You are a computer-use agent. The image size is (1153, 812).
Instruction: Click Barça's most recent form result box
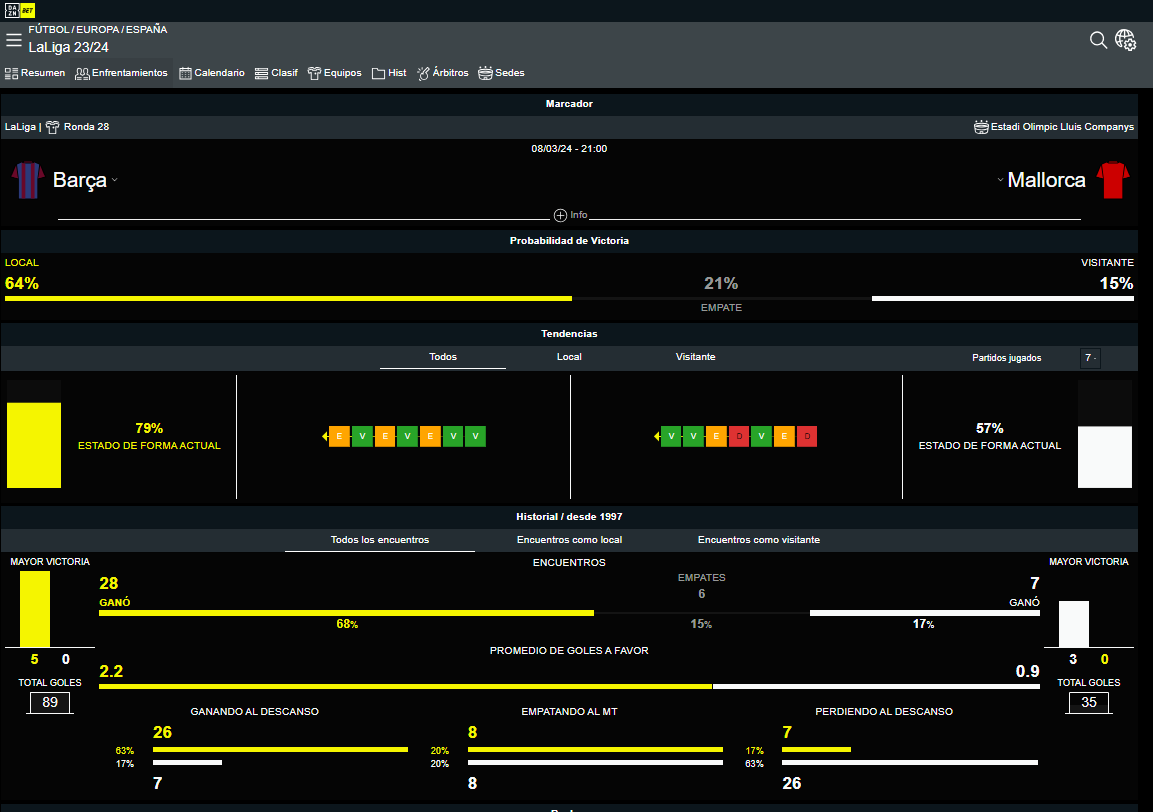tap(339, 437)
